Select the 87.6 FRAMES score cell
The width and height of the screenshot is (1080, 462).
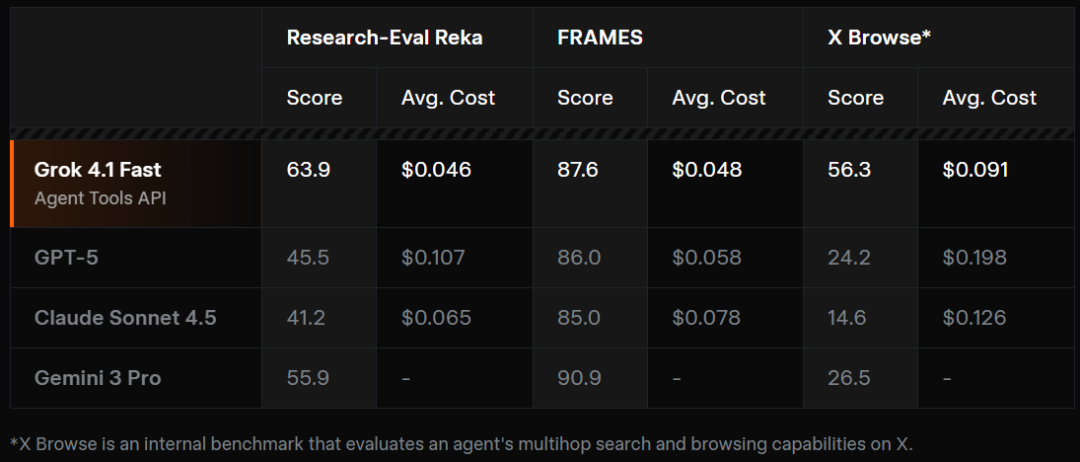click(578, 170)
